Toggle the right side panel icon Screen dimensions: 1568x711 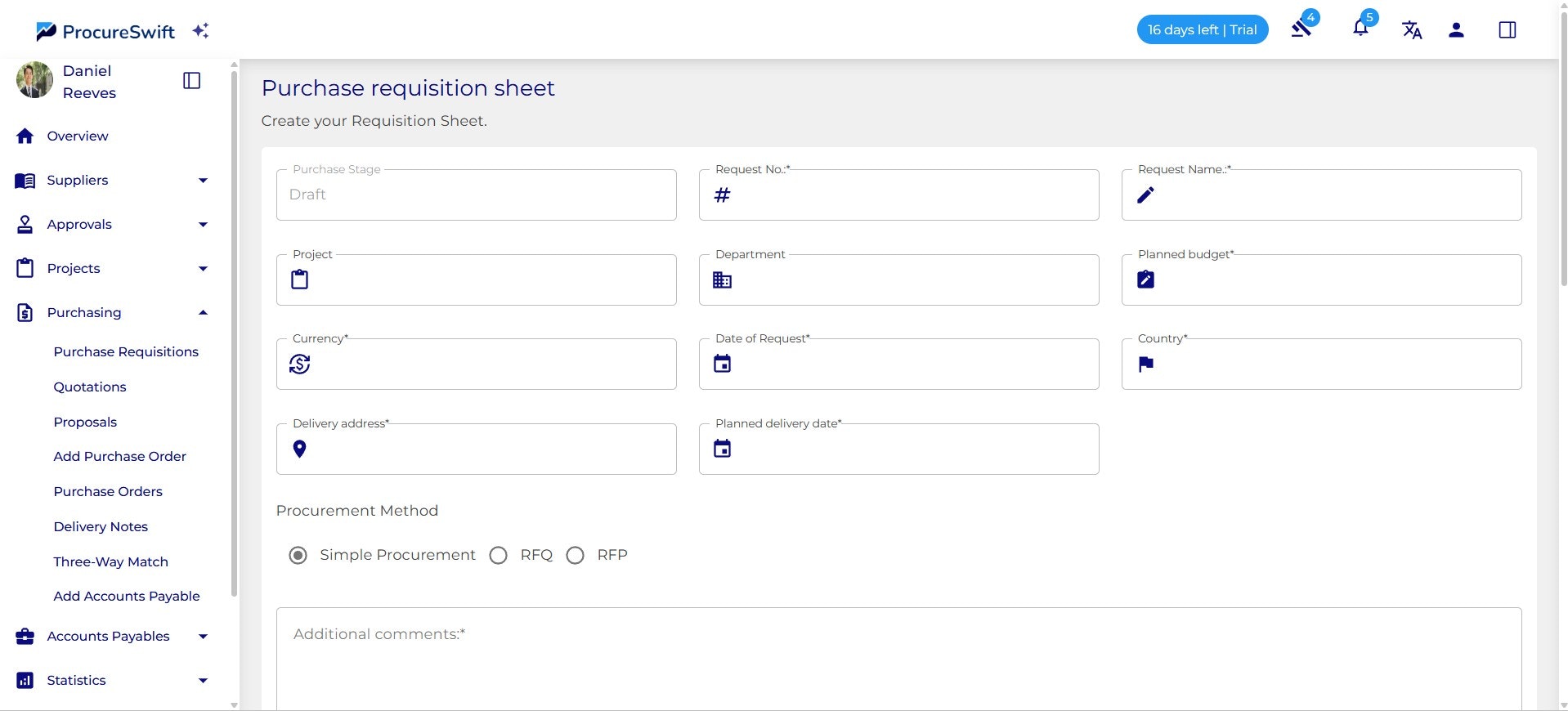pos(1508,30)
